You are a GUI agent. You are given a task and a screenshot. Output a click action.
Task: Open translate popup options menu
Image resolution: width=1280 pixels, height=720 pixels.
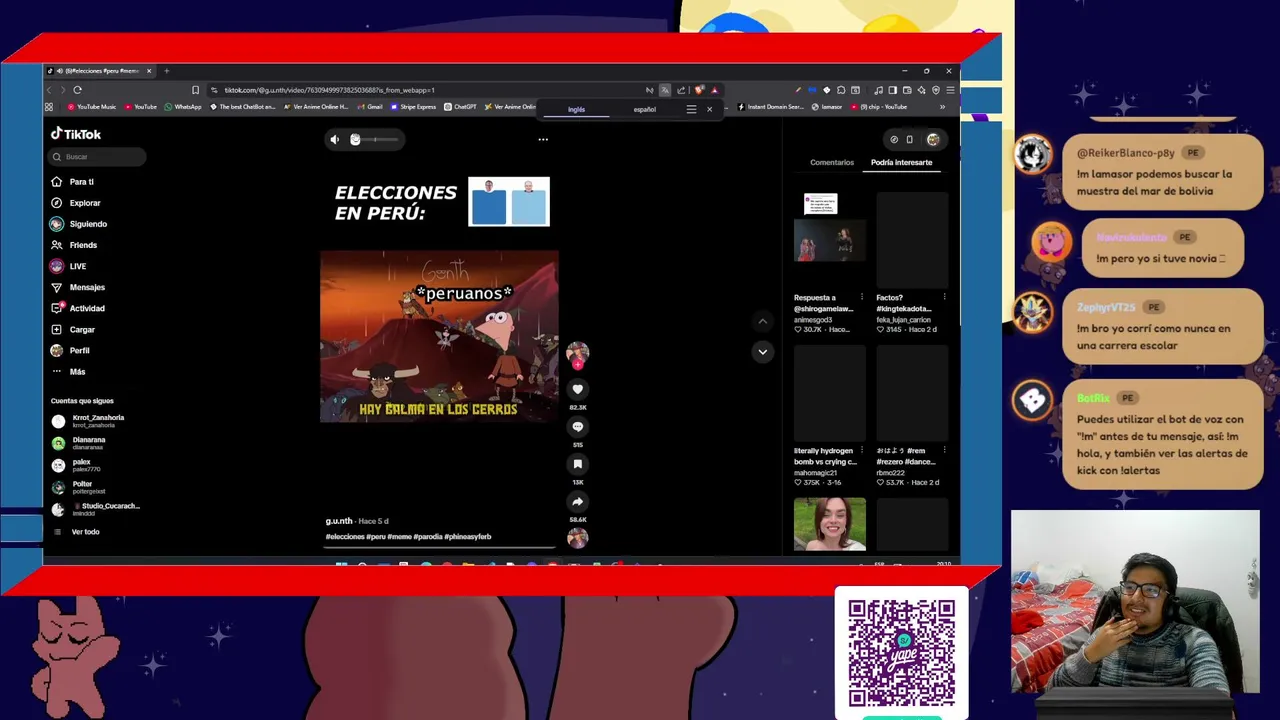coord(691,109)
